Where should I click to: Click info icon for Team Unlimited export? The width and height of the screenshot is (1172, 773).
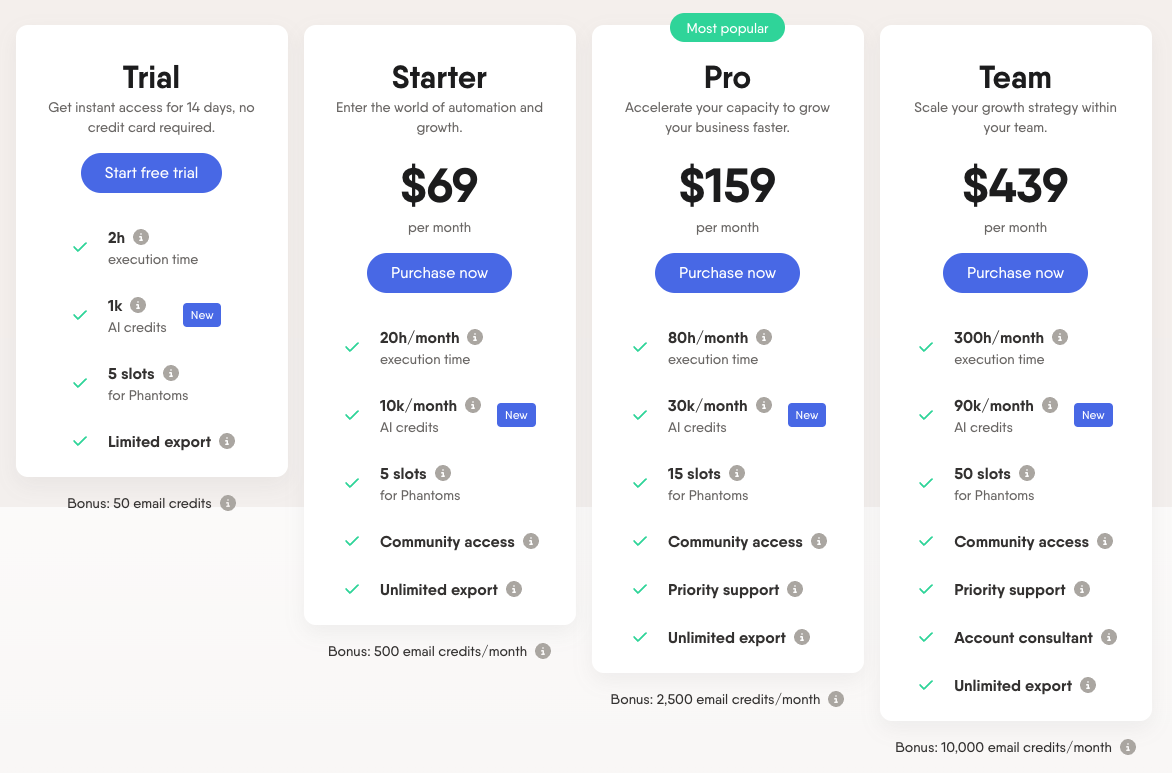click(1088, 685)
